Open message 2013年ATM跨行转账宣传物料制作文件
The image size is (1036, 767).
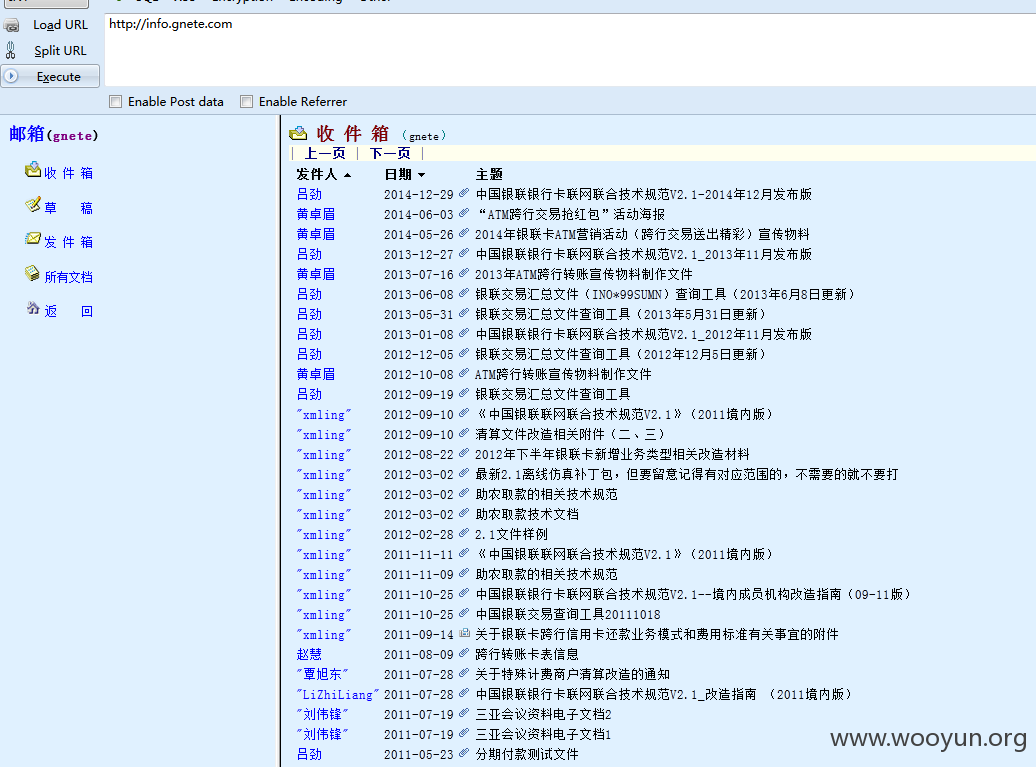pos(584,274)
